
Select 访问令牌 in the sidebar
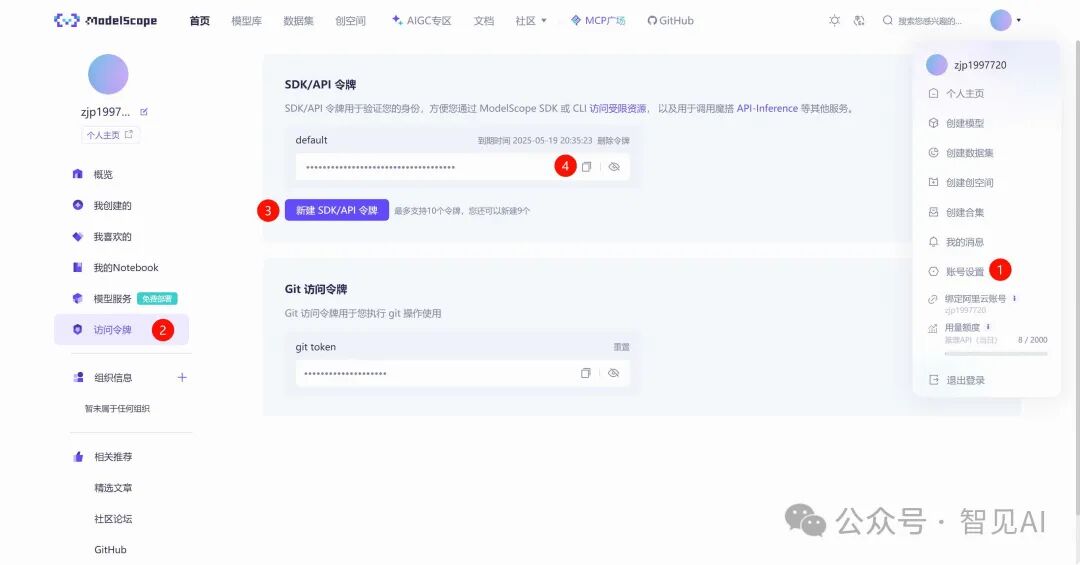tap(121, 329)
